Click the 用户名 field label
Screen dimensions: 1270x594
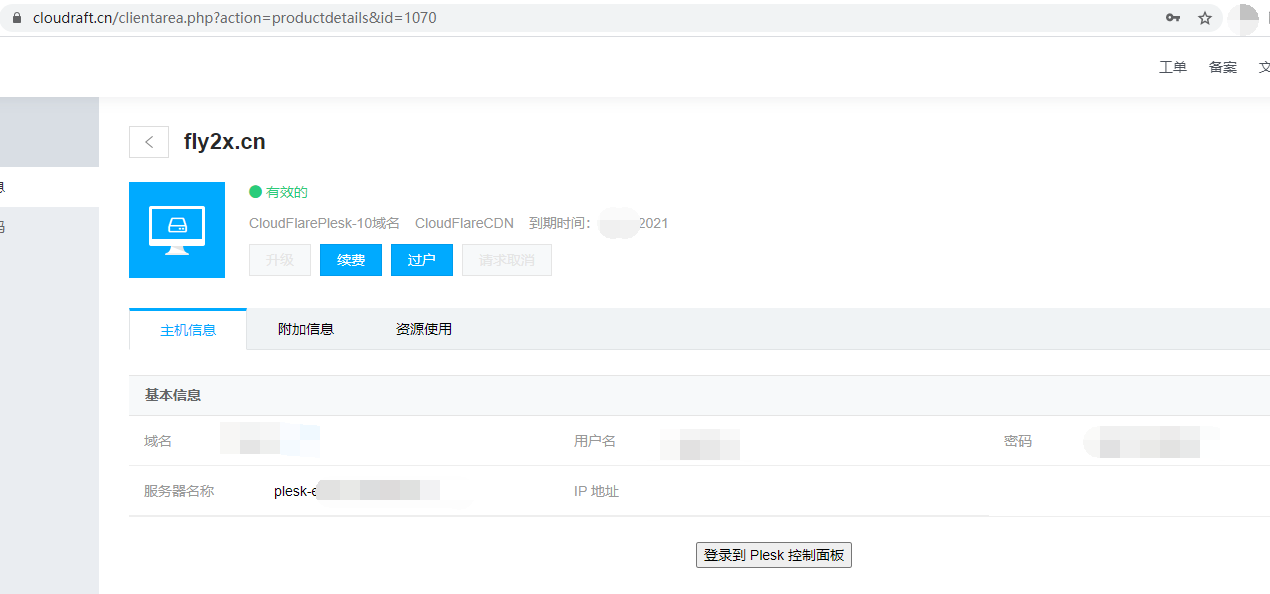click(595, 441)
